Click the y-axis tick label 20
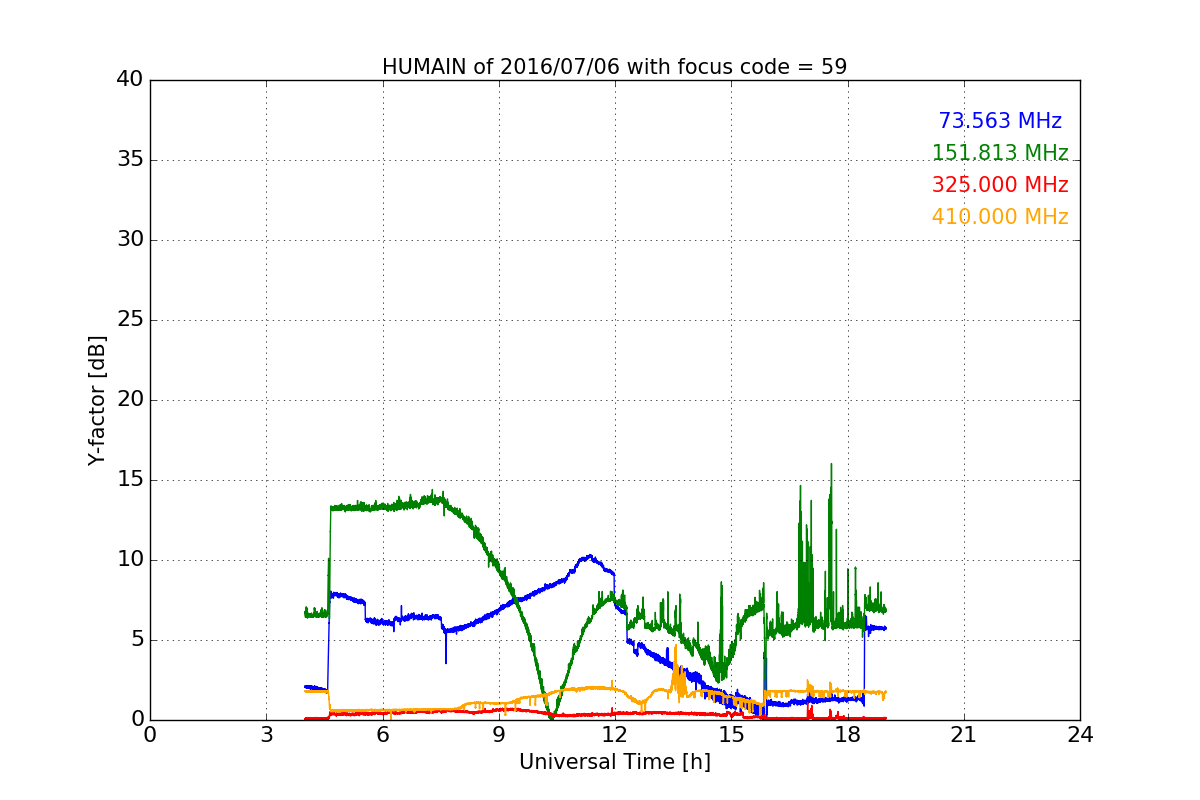1200x800 pixels. point(130,400)
